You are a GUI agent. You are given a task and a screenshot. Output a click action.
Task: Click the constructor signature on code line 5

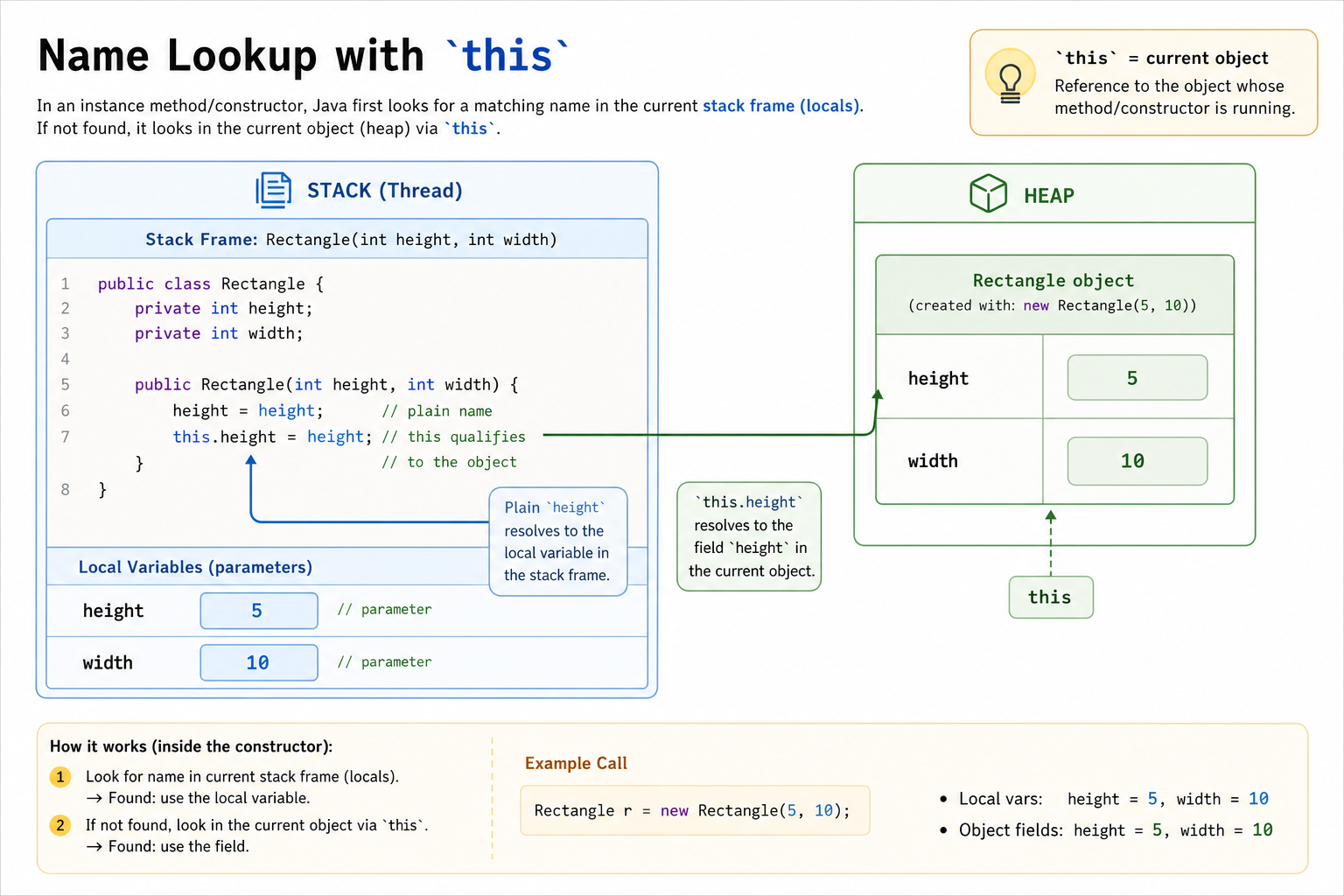(x=326, y=384)
